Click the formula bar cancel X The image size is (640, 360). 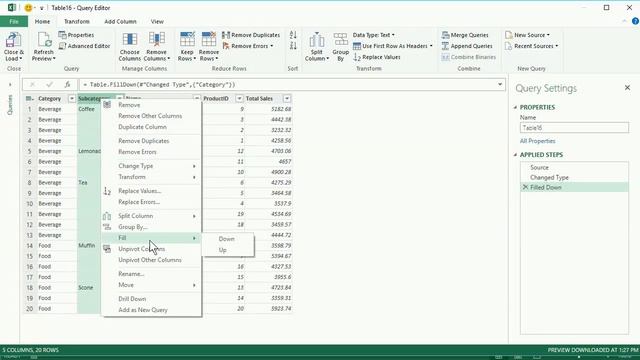point(32,84)
